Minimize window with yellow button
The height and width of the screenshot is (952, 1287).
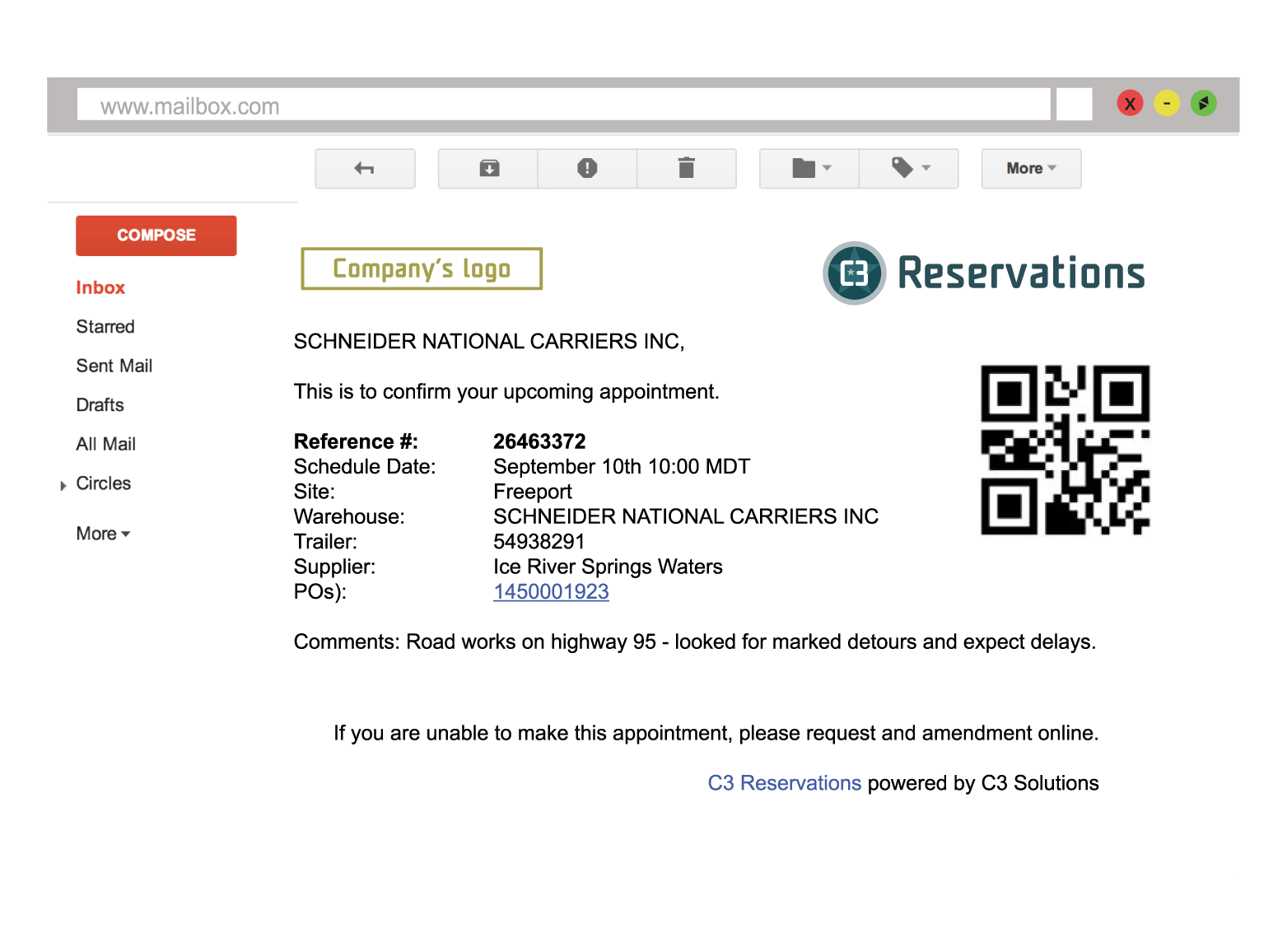(1167, 103)
